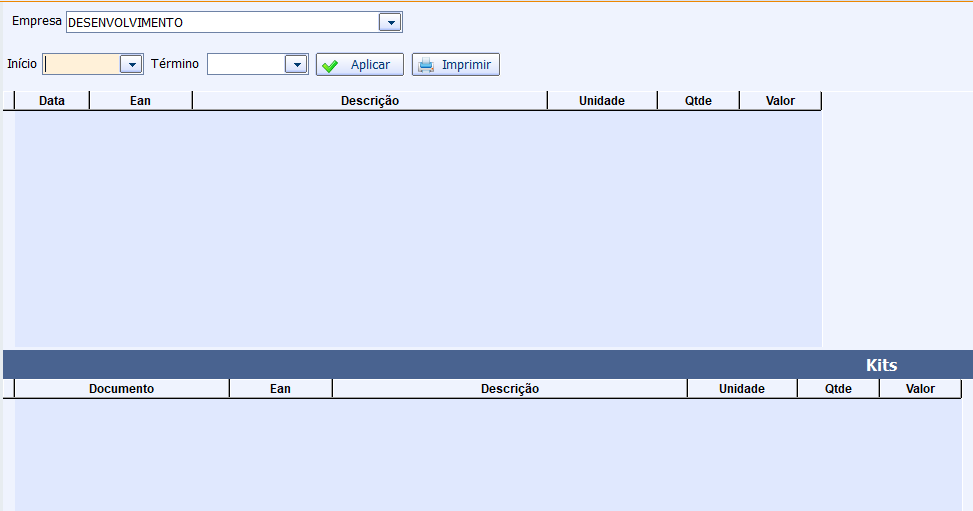The width and height of the screenshot is (973, 511).
Task: Click the Documento column header in Kits
Action: coord(121,389)
